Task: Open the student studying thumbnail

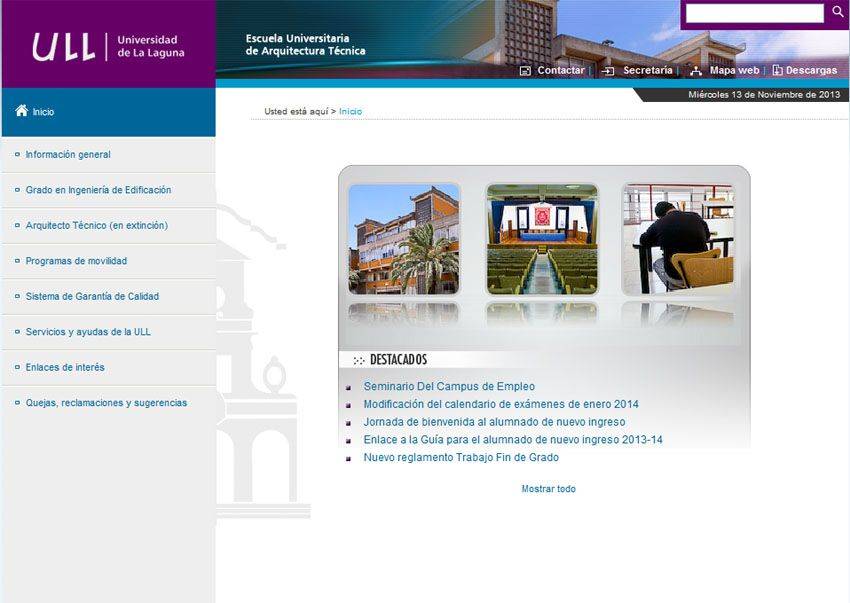Action: coord(678,239)
